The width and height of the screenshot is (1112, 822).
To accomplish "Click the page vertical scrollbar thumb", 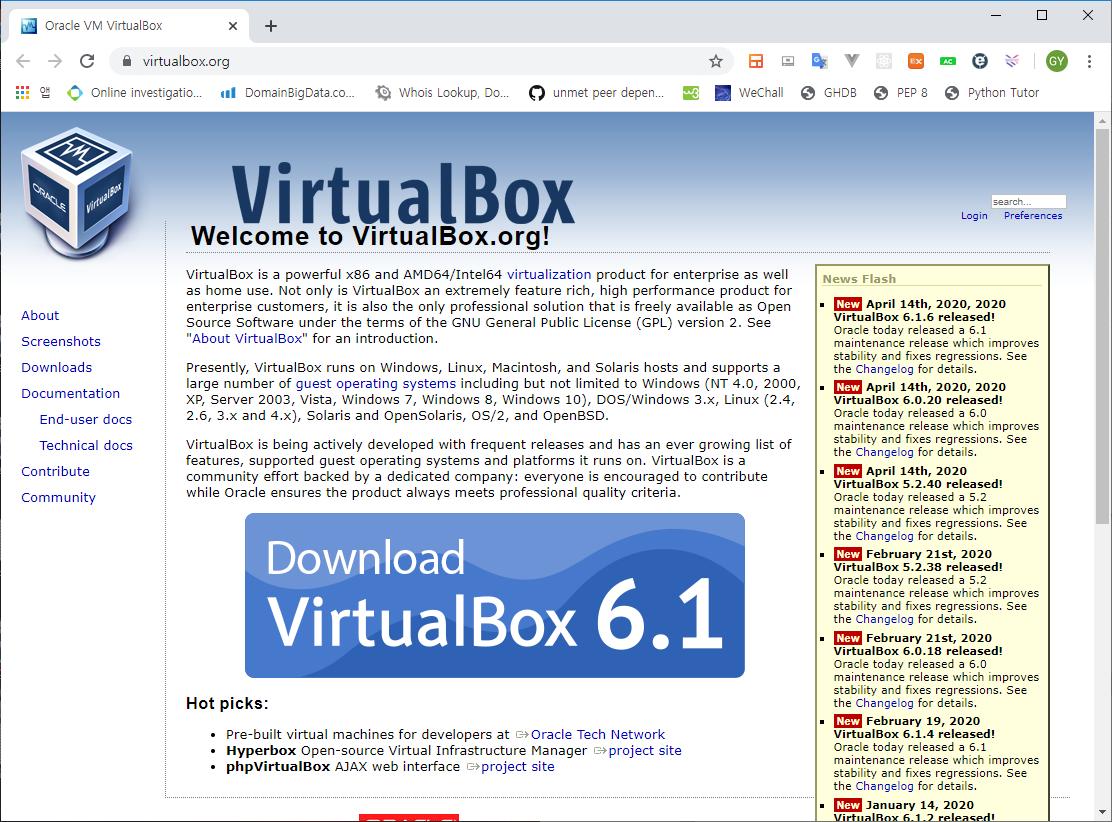I will 1102,326.
